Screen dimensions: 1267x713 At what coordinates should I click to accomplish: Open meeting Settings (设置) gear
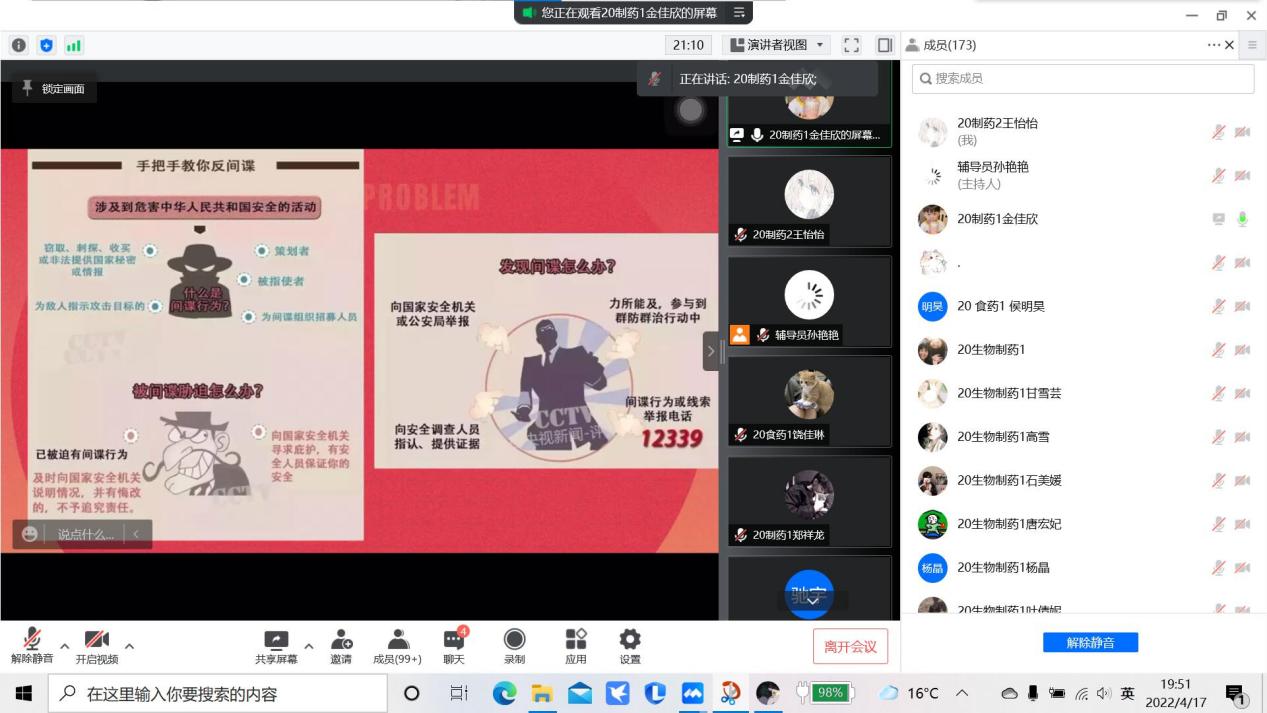point(630,646)
